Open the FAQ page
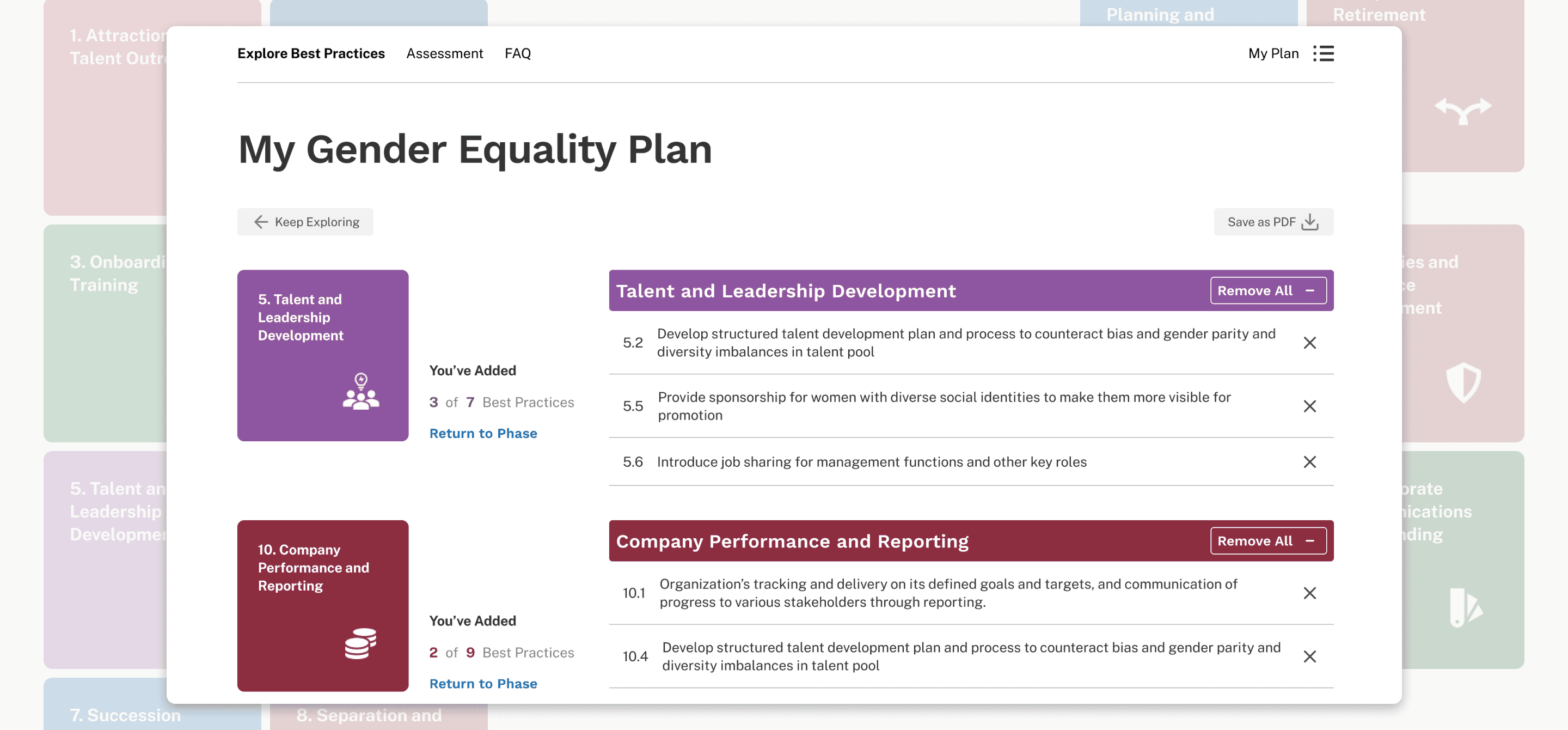Viewport: 1568px width, 730px height. [517, 53]
